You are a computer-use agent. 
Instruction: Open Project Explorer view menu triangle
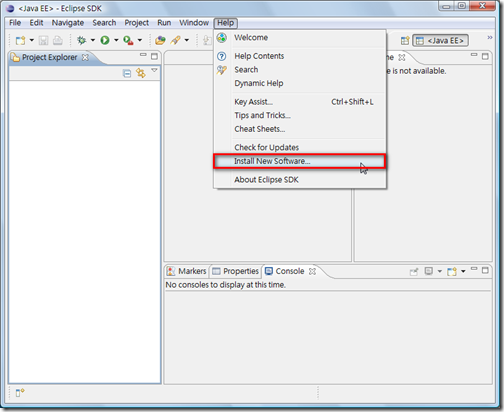(x=154, y=70)
